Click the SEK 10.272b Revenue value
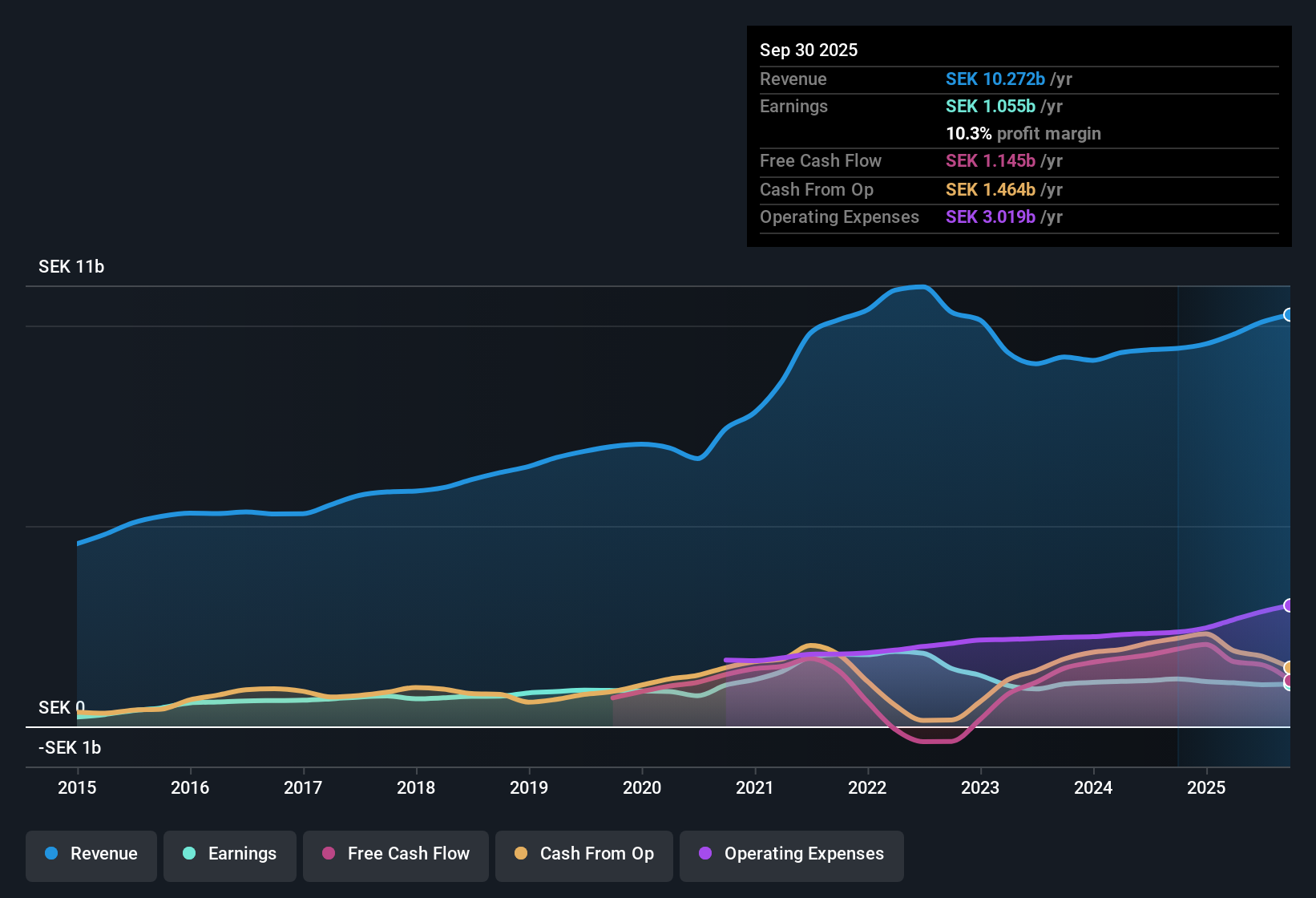Image resolution: width=1316 pixels, height=898 pixels. point(995,79)
